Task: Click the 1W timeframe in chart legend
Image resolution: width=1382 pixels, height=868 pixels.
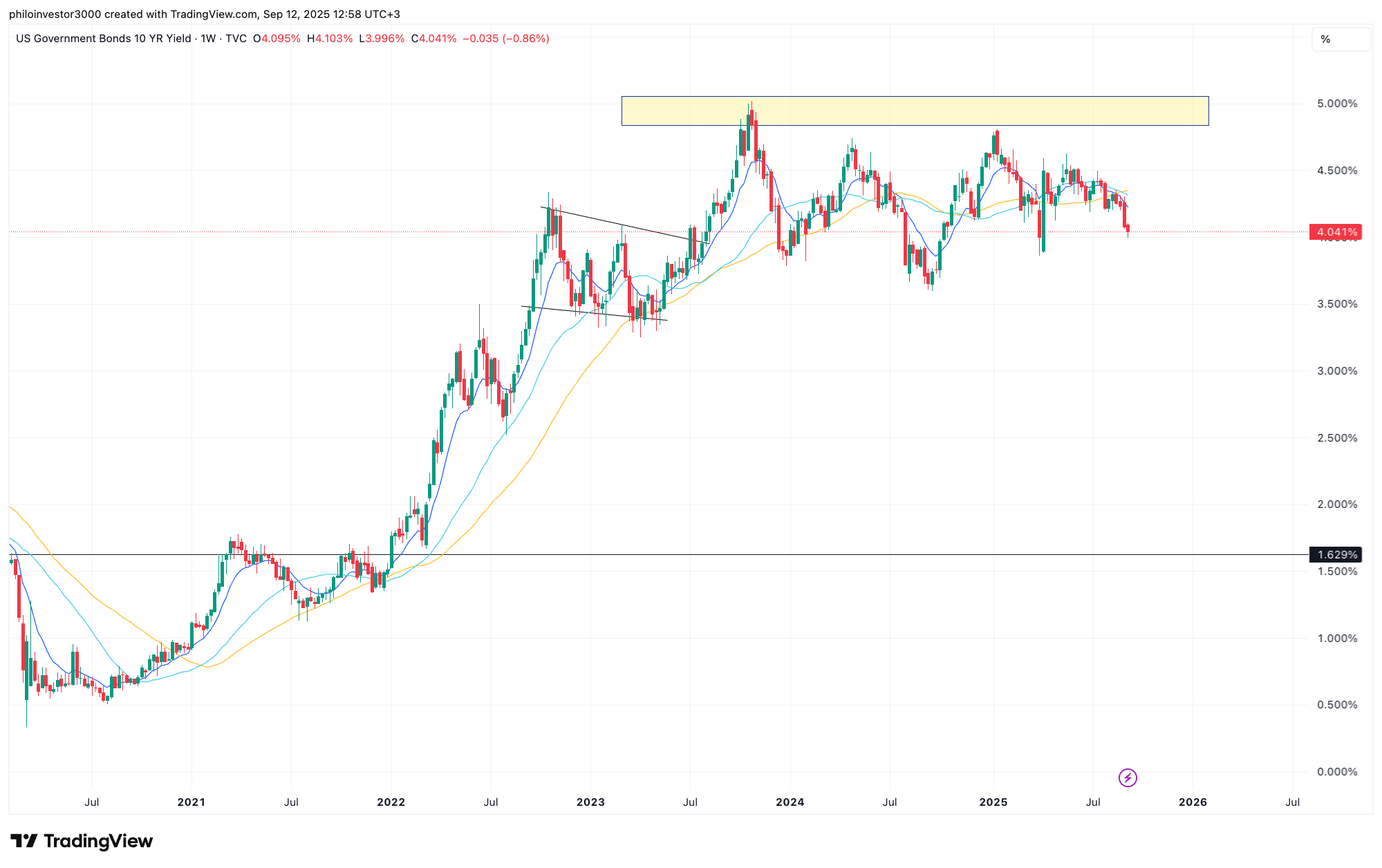Action: pyautogui.click(x=208, y=39)
